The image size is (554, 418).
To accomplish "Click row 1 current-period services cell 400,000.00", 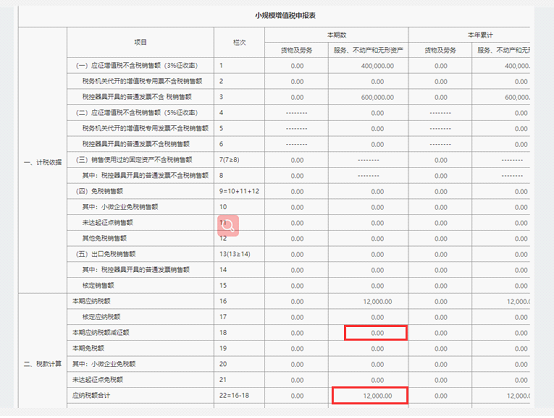I will click(369, 66).
